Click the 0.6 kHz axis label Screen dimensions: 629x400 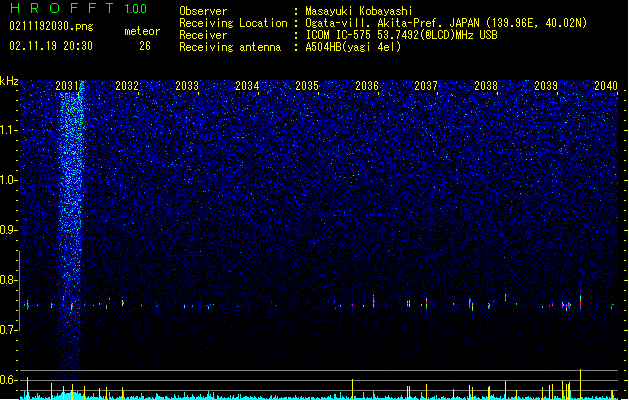[x=9, y=380]
